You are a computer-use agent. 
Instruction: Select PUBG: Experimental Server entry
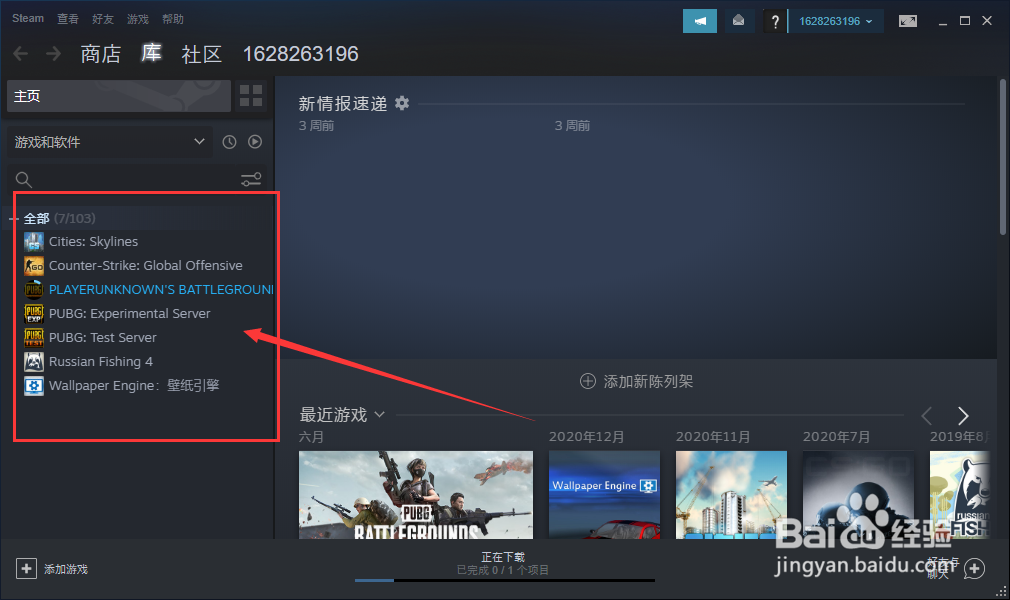click(129, 314)
